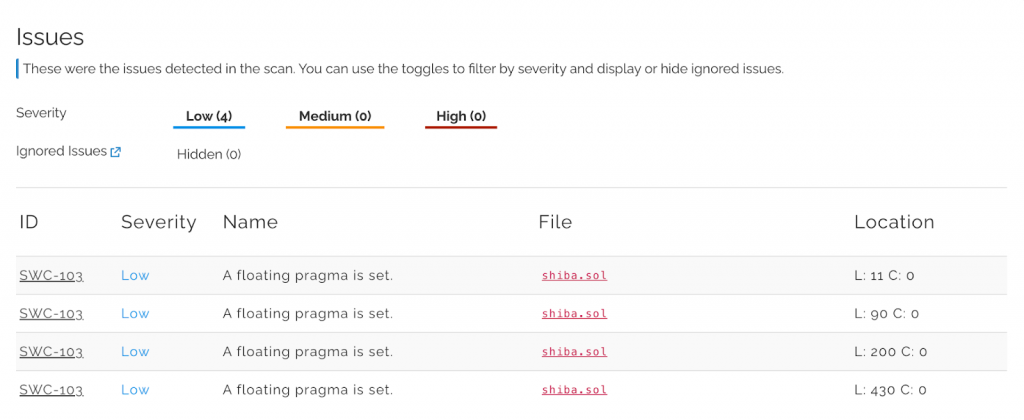Open shiba.sol file link in first row
The image size is (1024, 420).
click(574, 276)
